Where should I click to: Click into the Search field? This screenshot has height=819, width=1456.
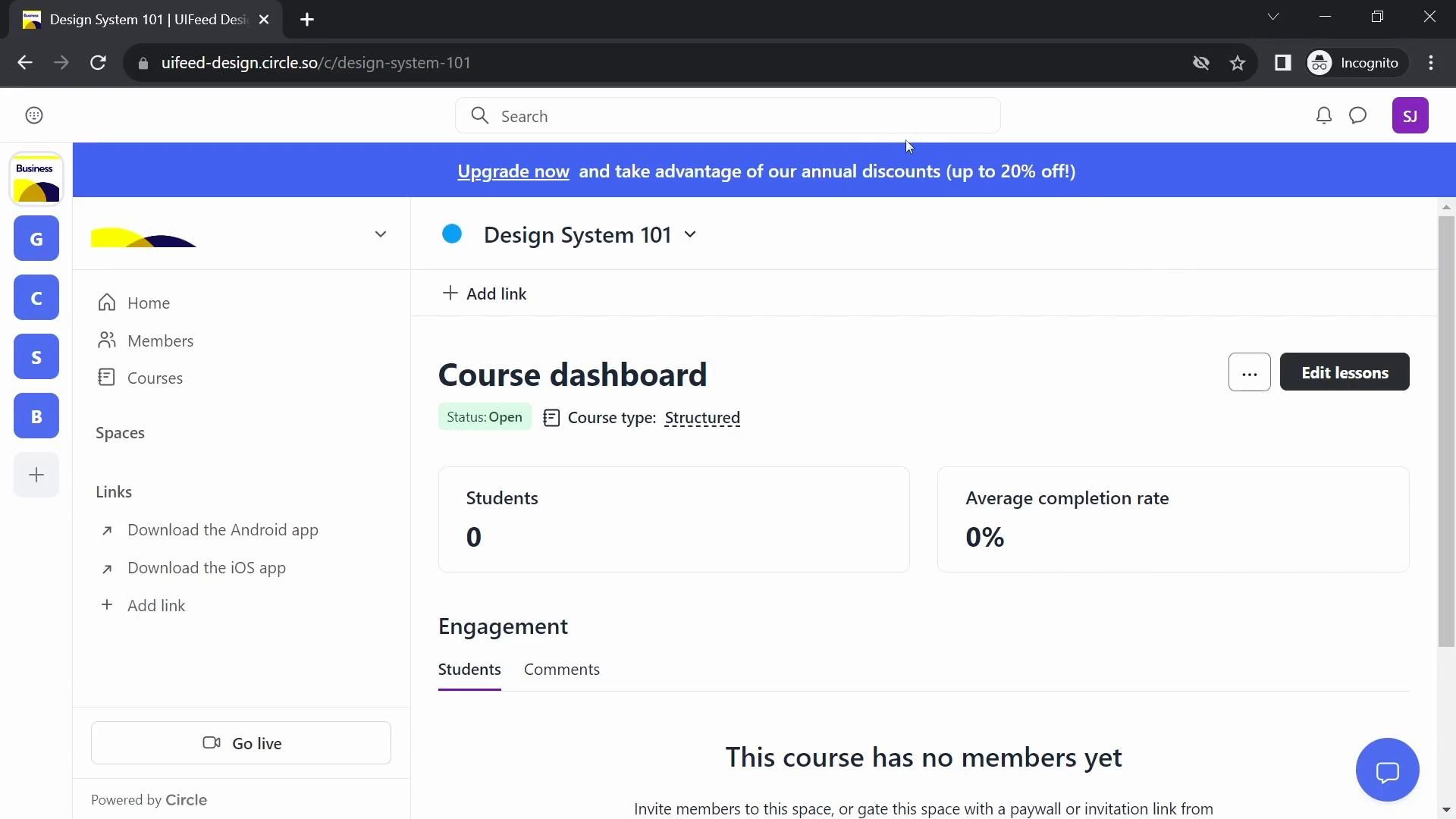tap(728, 116)
